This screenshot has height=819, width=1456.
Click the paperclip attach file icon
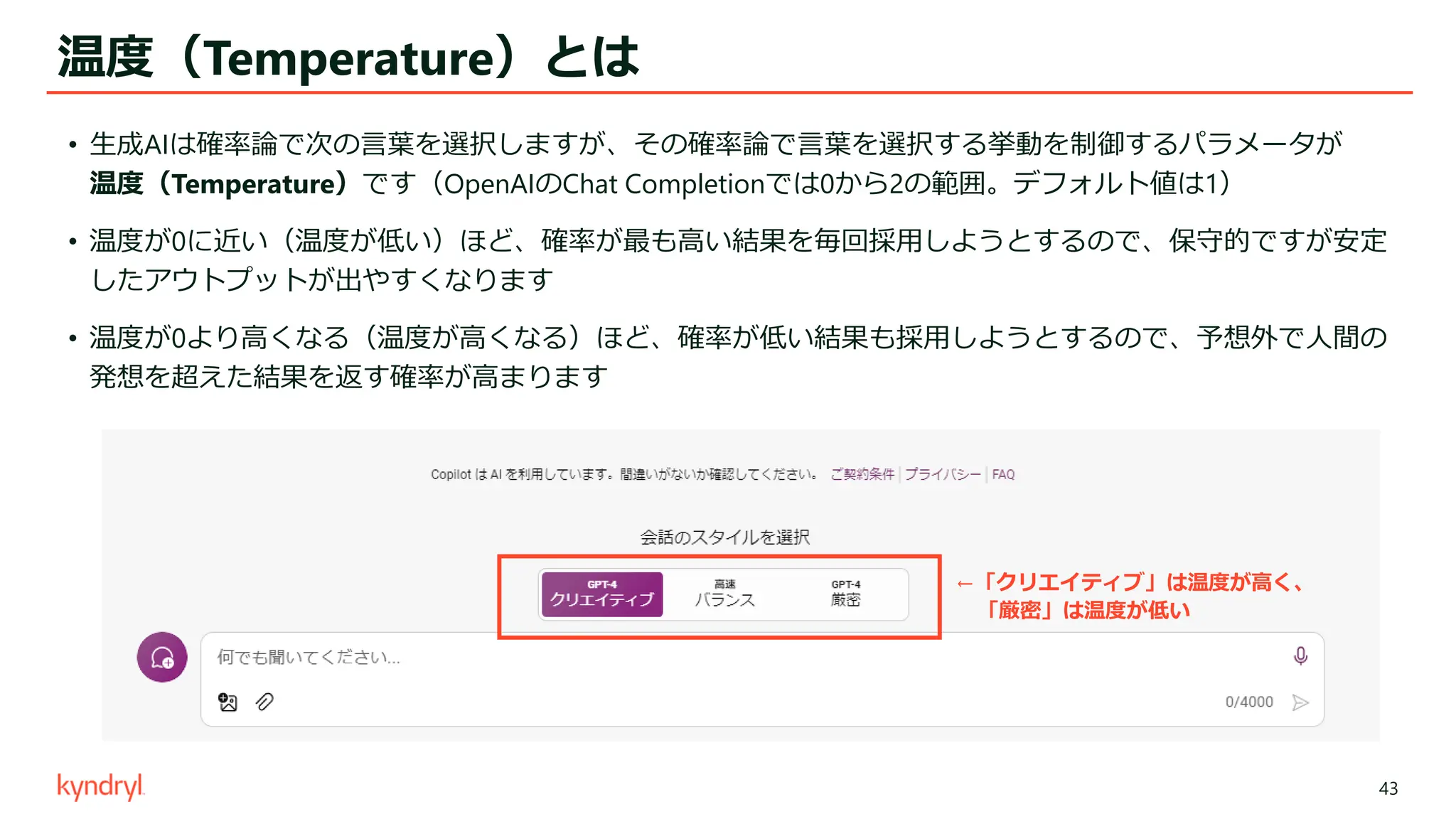tap(264, 702)
